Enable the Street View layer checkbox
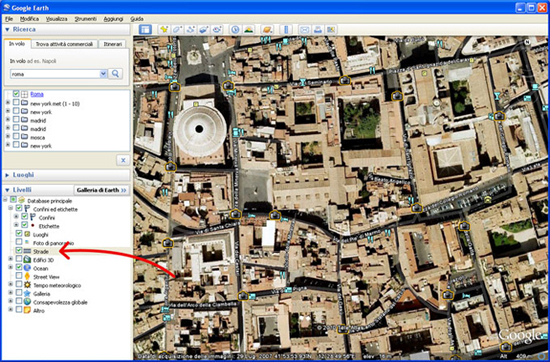The width and height of the screenshot is (550, 362). (19, 276)
